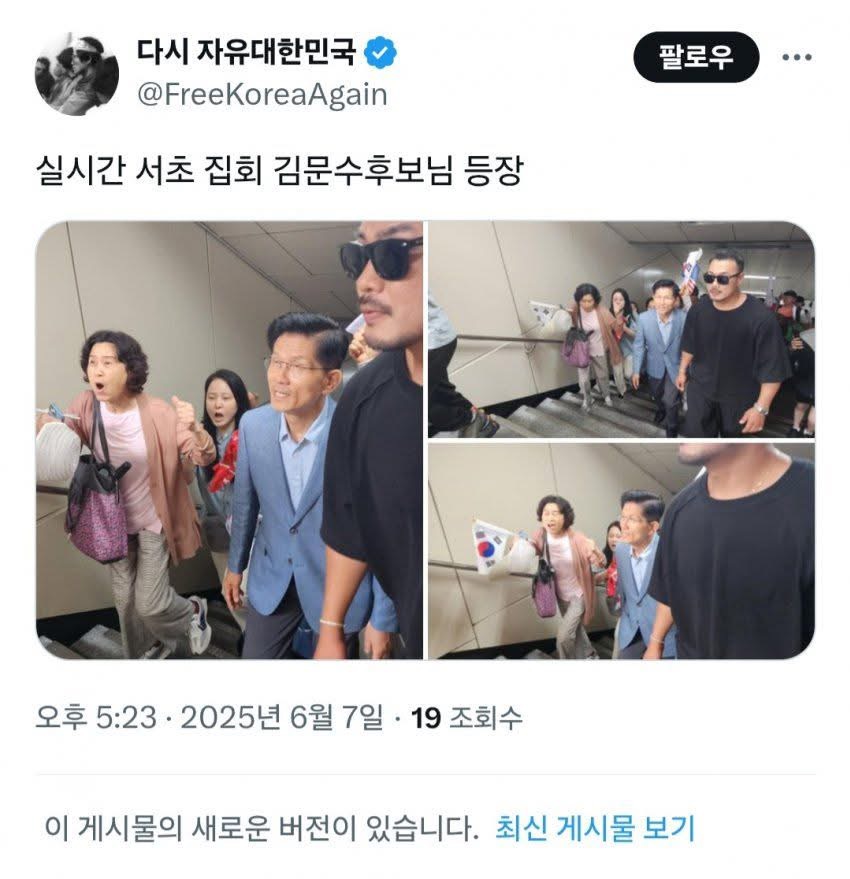Open the 다시 자유대한민국 display name
The width and height of the screenshot is (850, 879).
246,52
